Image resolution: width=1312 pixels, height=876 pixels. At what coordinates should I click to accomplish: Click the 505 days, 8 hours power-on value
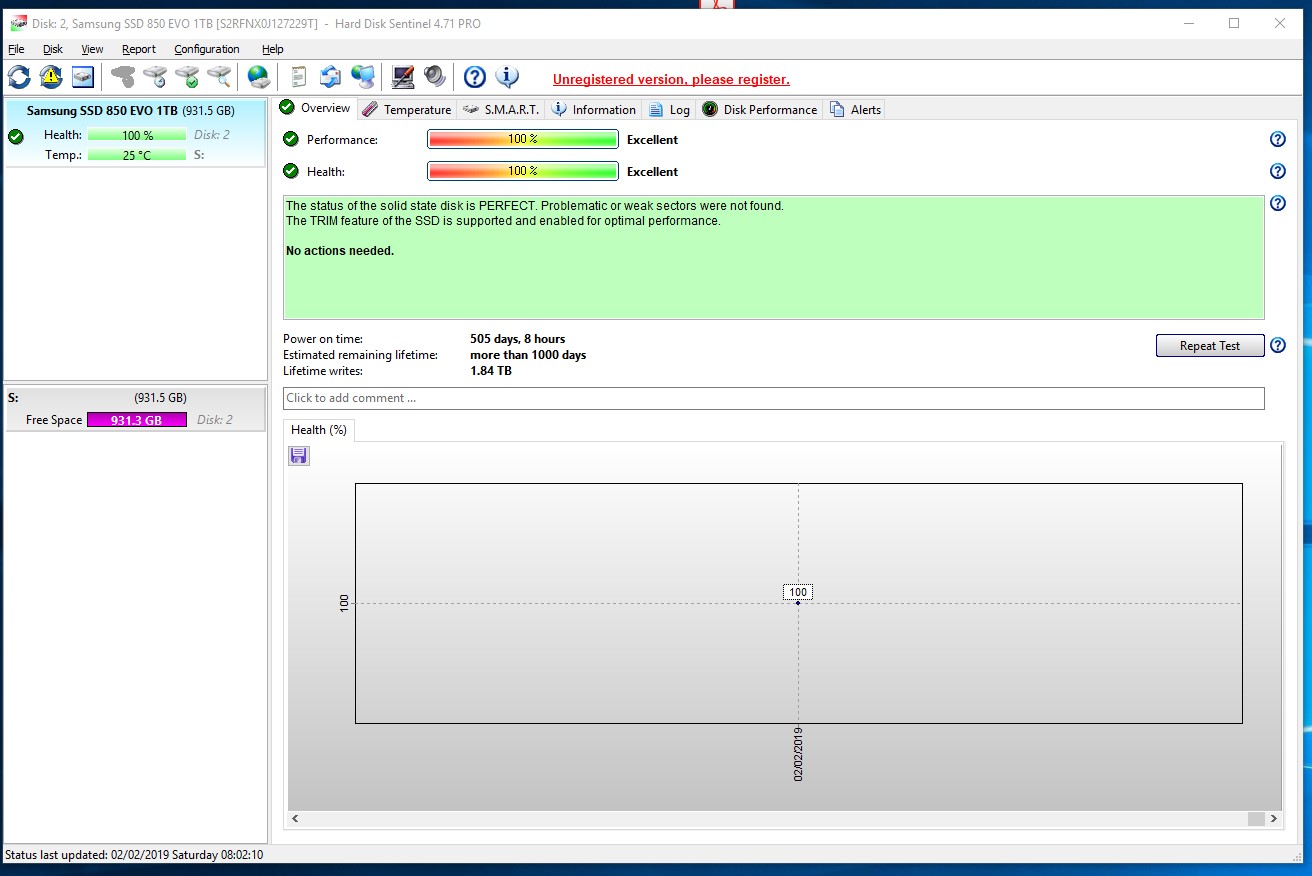coord(517,339)
